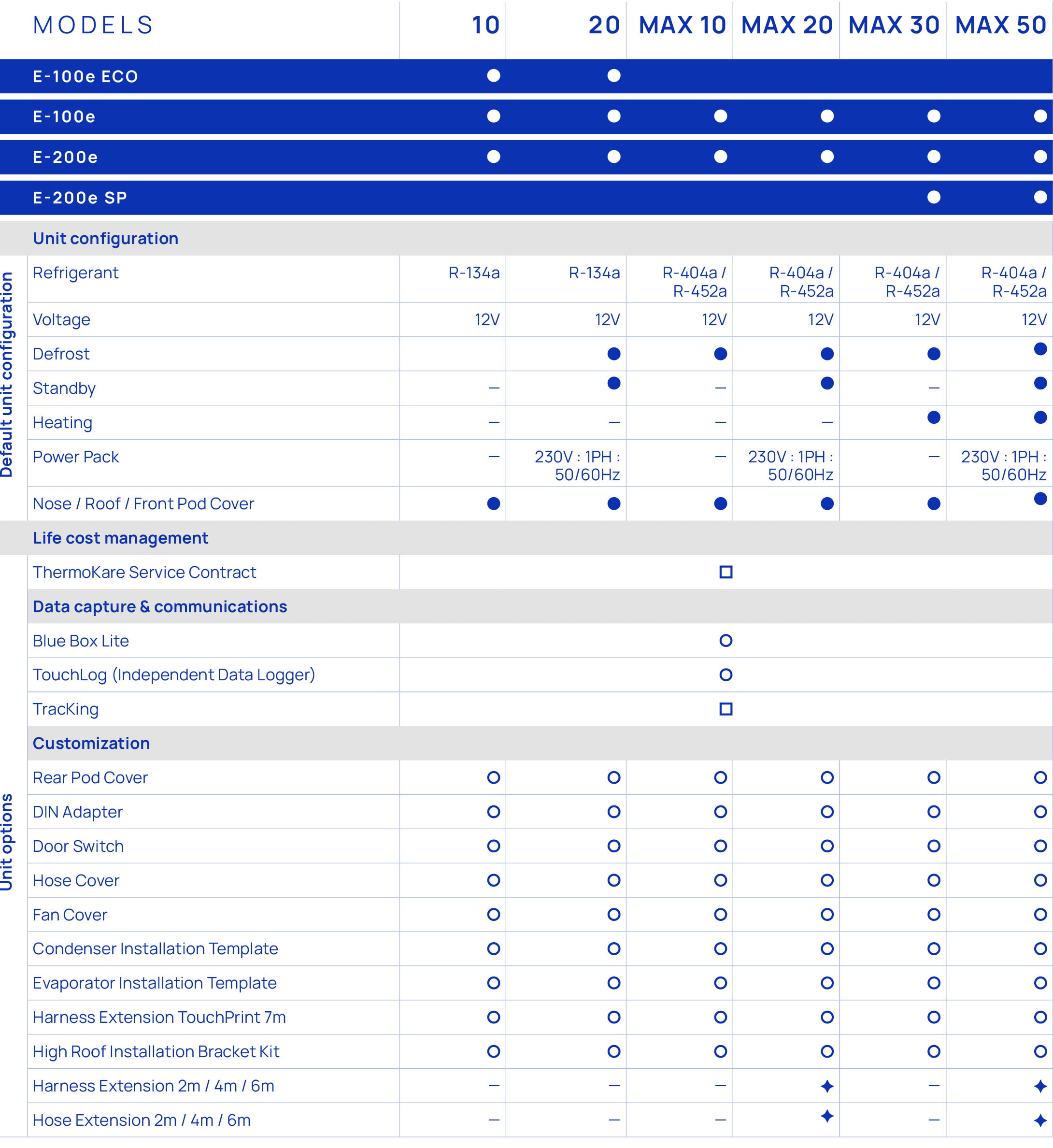1053x1148 pixels.
Task: Select the Unit configuration section heading
Action: tap(105, 238)
